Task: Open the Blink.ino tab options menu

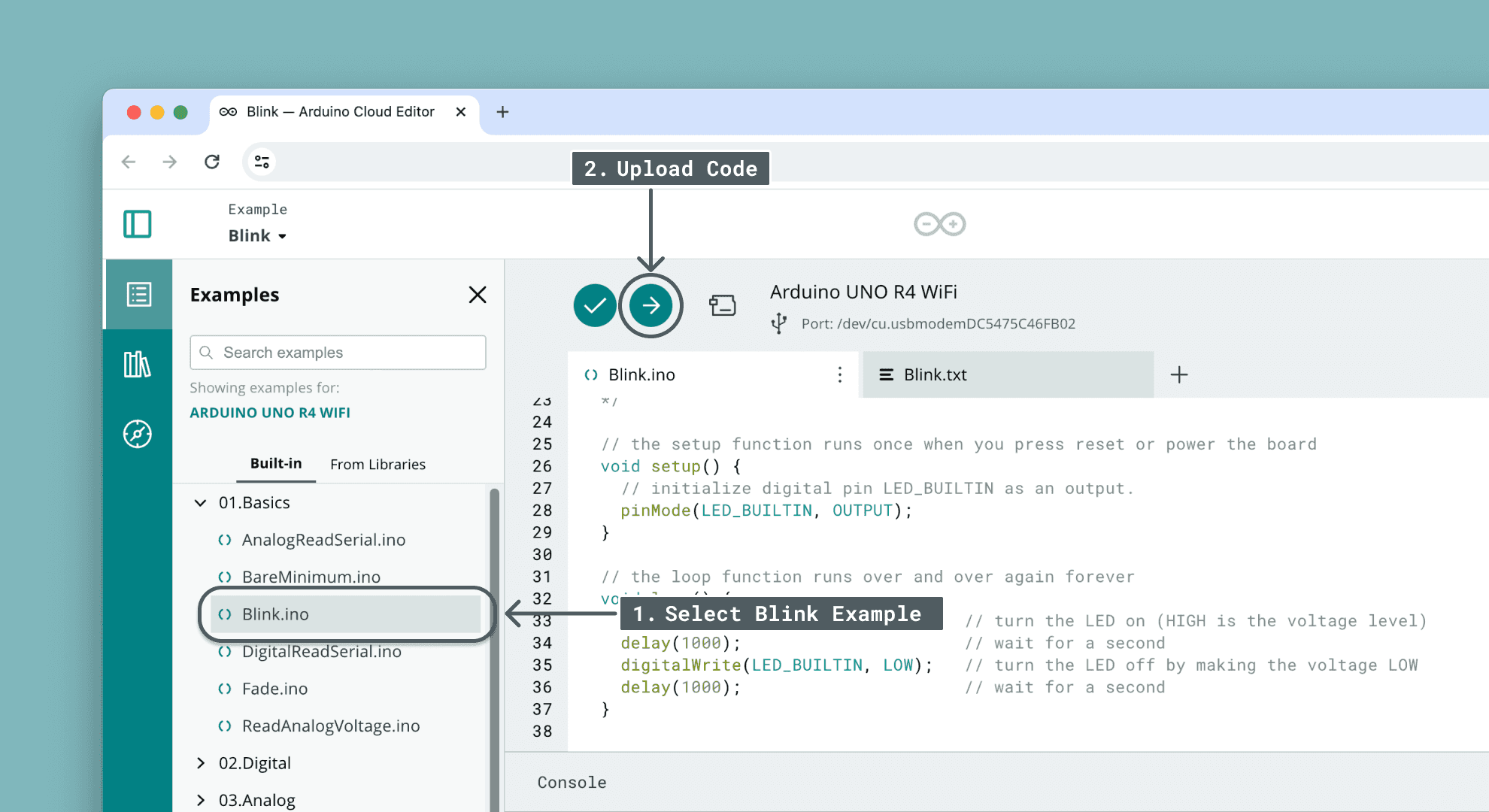Action: coord(839,374)
